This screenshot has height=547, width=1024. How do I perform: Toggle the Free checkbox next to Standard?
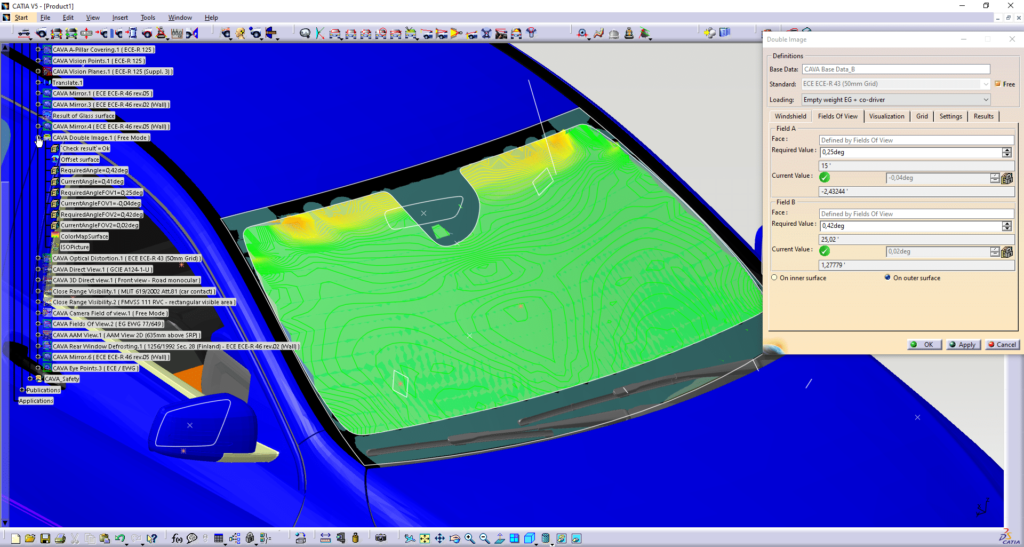click(997, 84)
